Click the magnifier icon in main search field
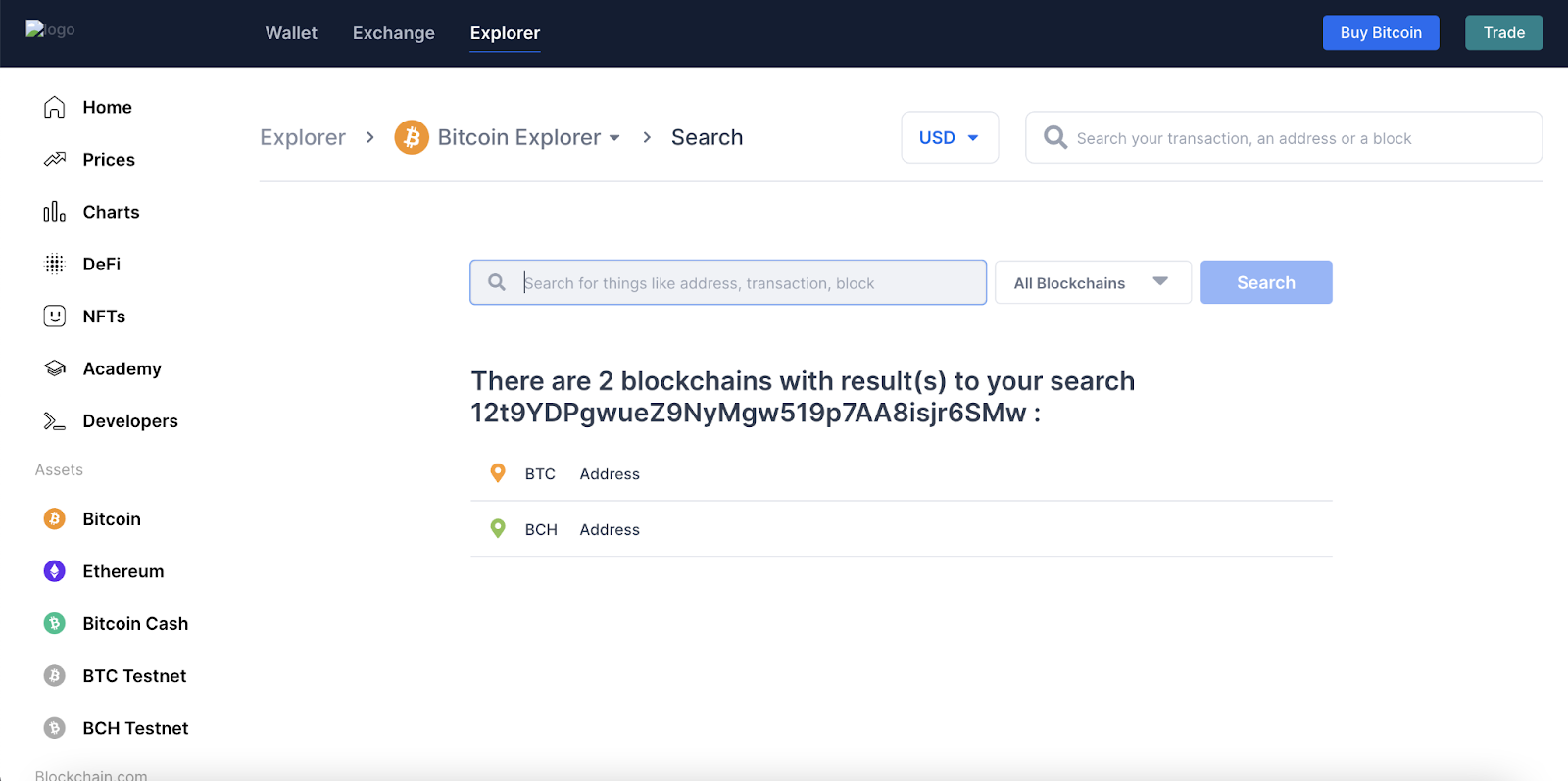 coord(497,282)
